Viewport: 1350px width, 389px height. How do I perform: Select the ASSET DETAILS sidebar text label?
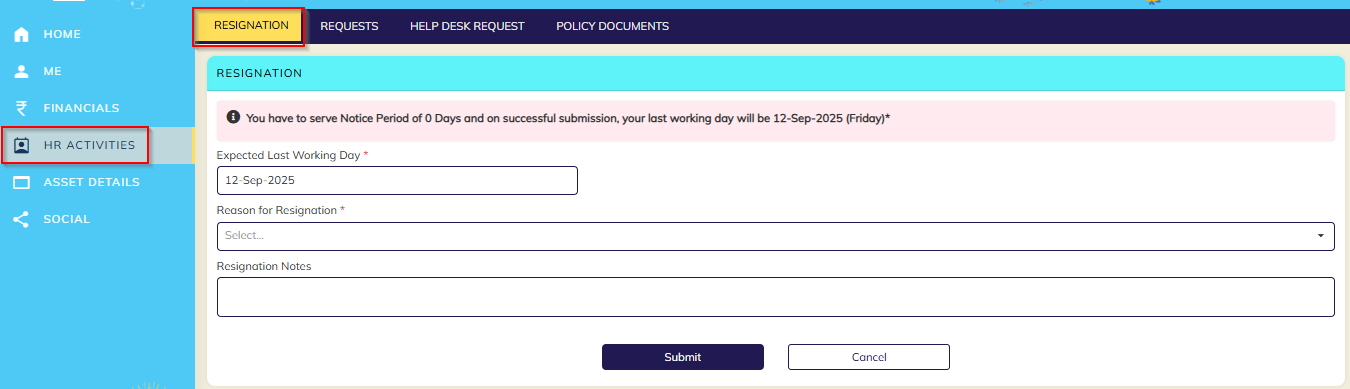click(91, 182)
